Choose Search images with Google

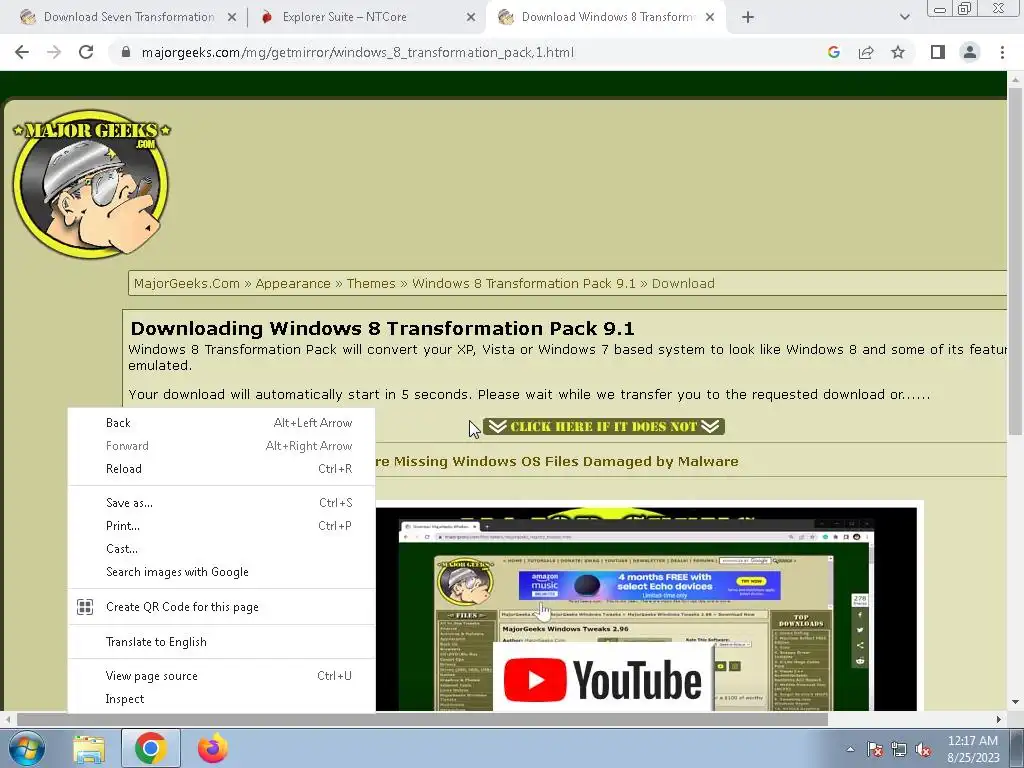point(221,572)
